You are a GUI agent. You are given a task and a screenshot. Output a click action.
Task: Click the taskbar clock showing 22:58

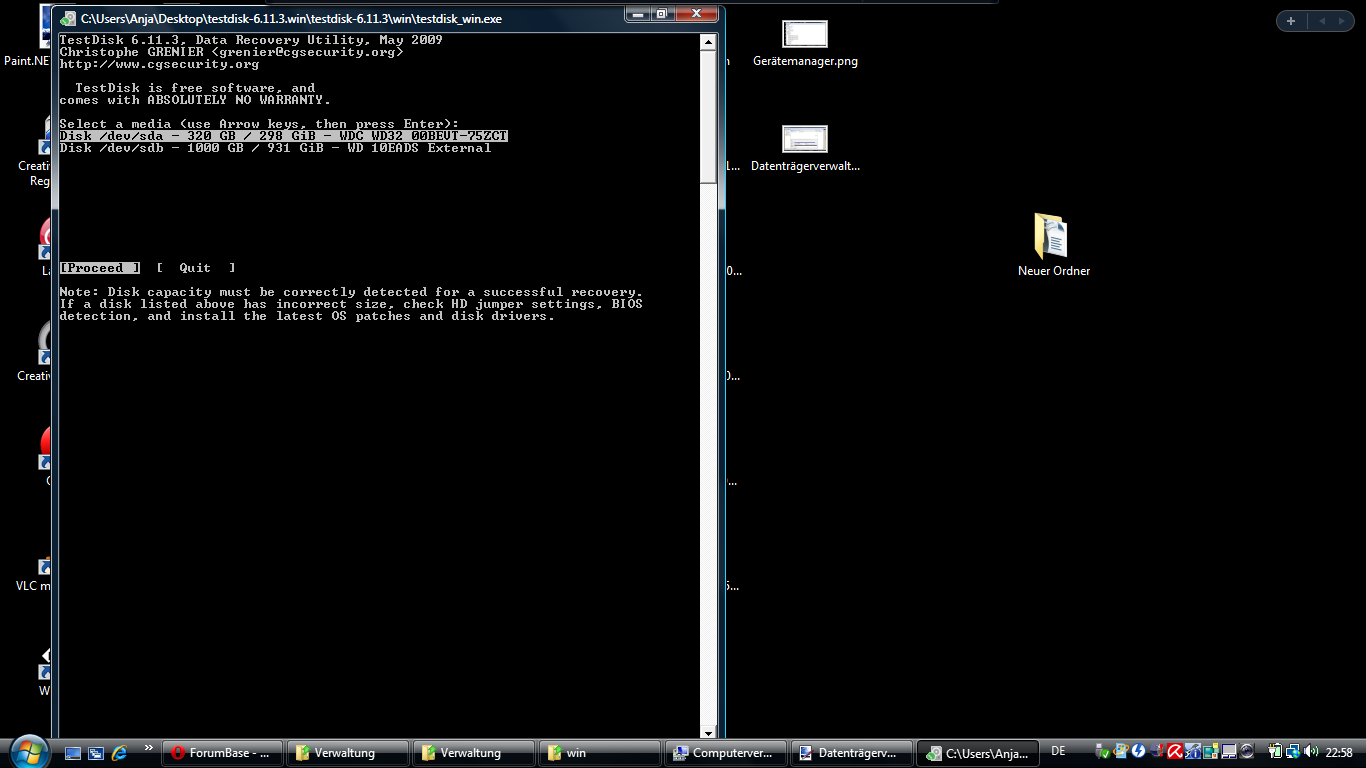(x=1339, y=752)
